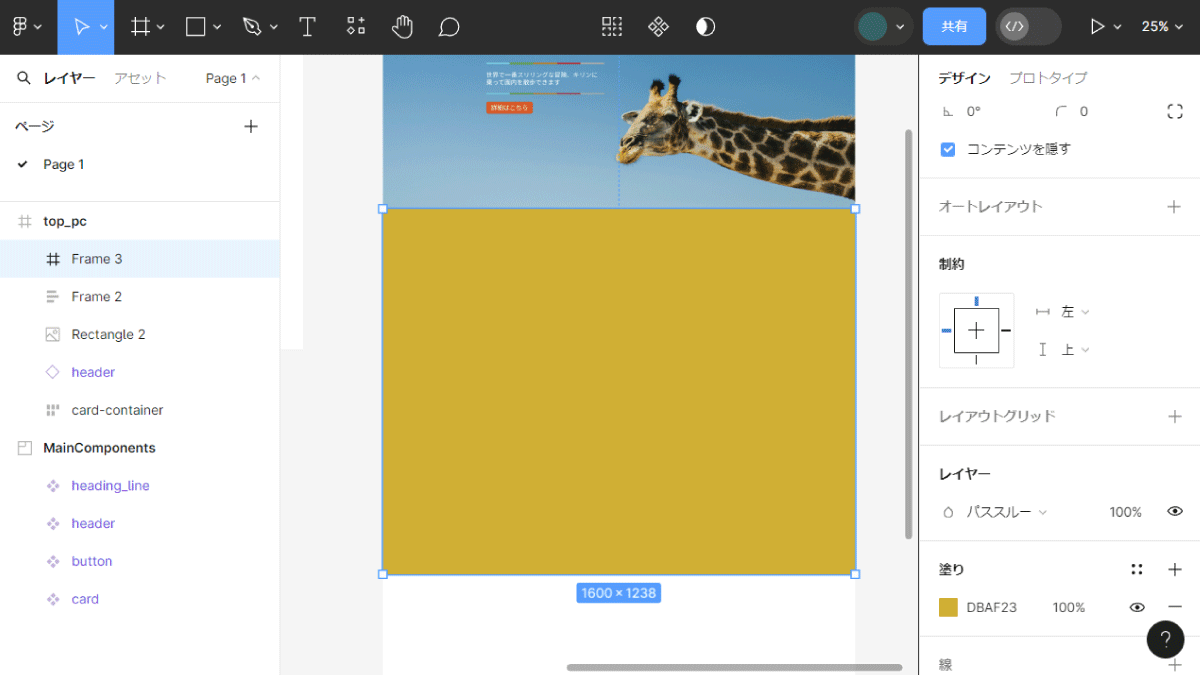Start the prototype presentation
Viewport: 1200px width, 675px height.
(x=1097, y=27)
